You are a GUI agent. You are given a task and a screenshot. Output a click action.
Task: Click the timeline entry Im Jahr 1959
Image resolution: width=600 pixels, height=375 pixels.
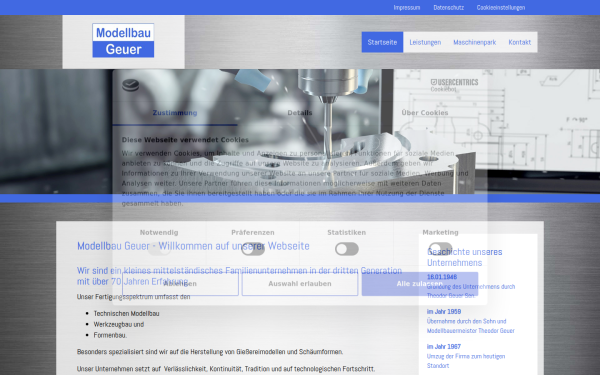pos(444,311)
